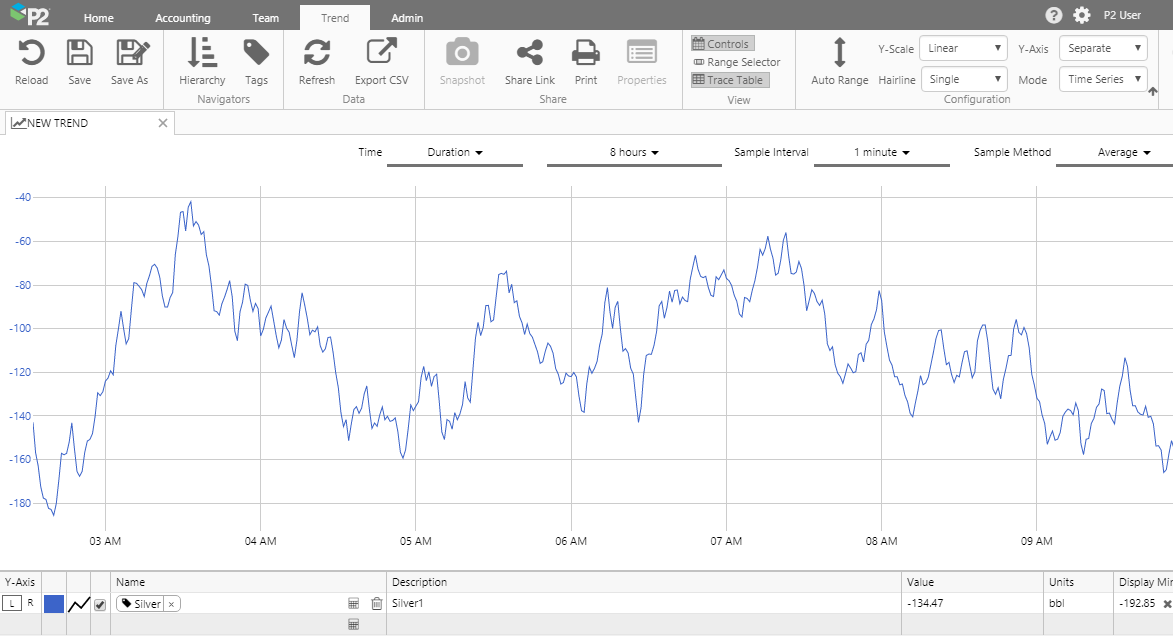Delete the Silver trace with trash icon
Screen dimensions: 1173x636
376,604
